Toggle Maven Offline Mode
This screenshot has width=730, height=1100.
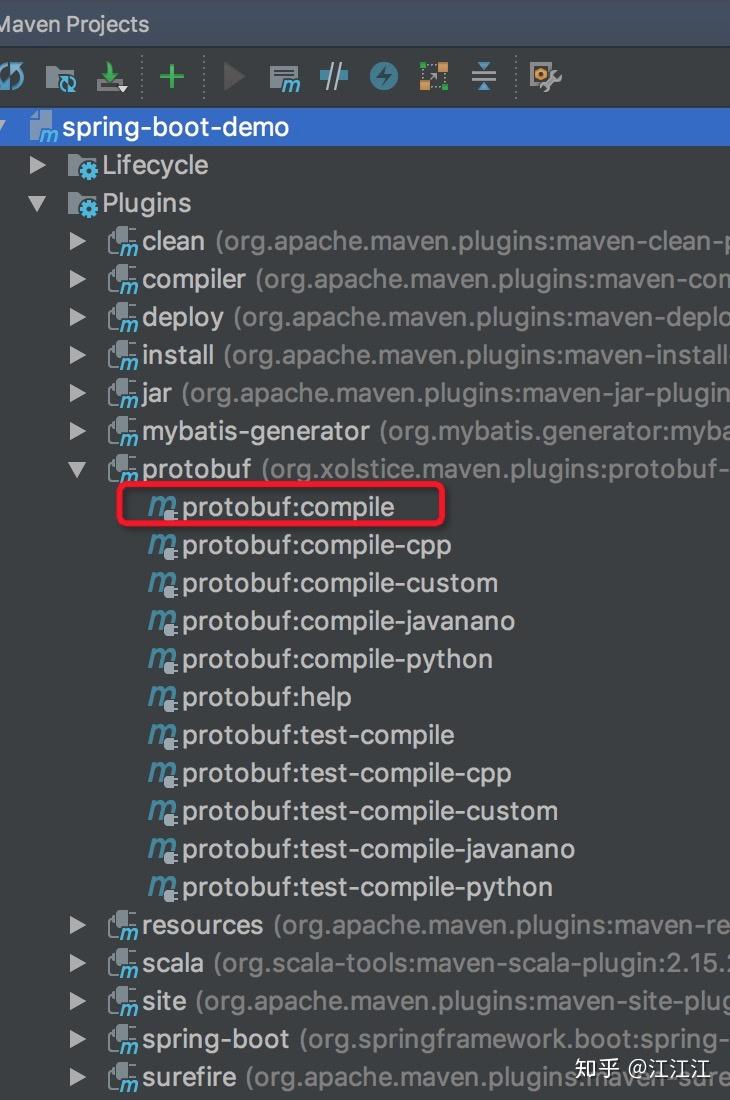[334, 76]
